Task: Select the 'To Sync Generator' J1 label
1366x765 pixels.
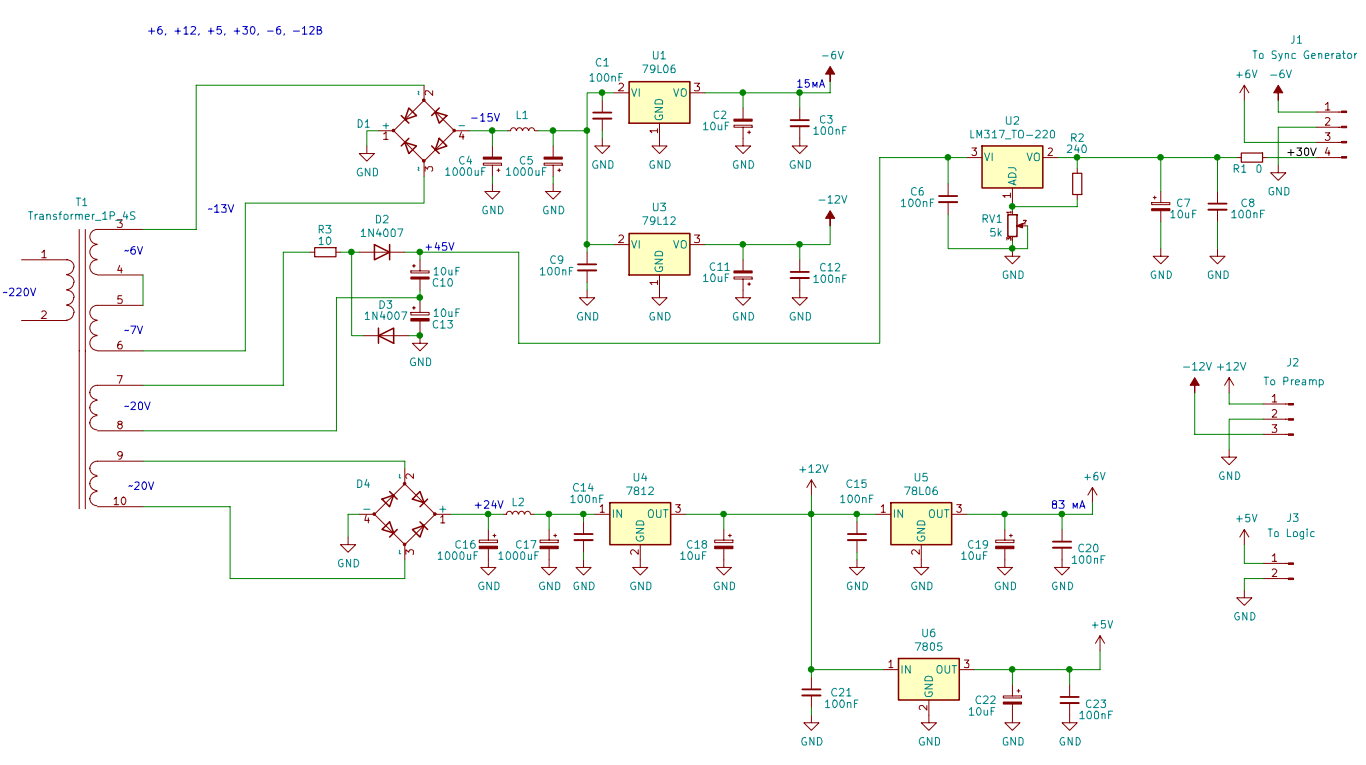Action: [x=1304, y=55]
